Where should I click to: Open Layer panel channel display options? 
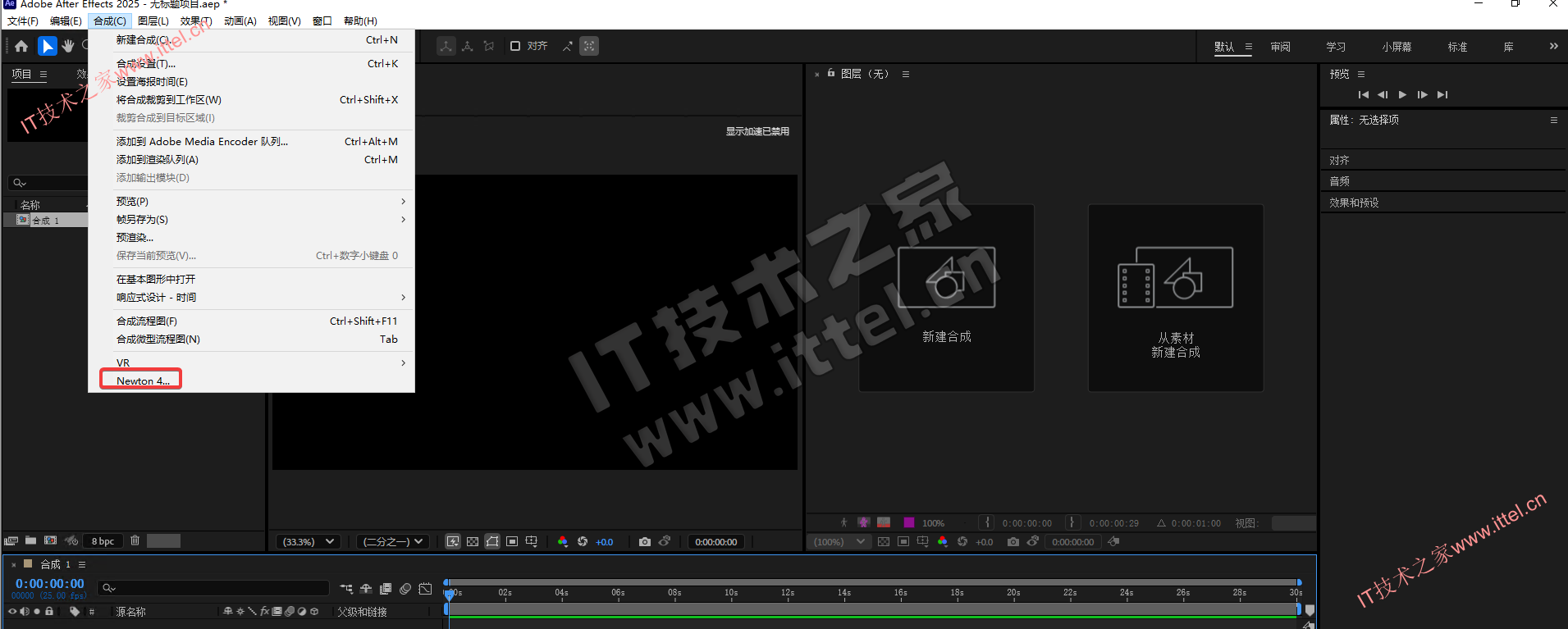[942, 542]
